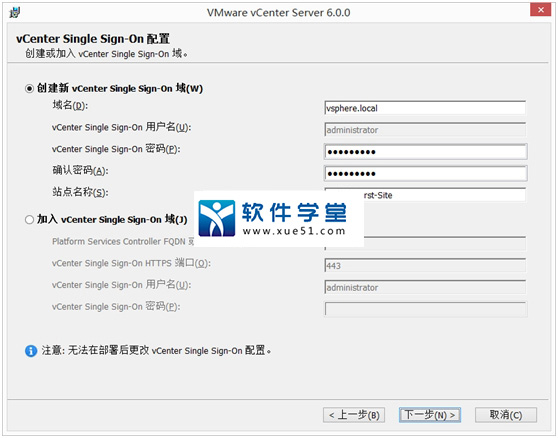Focus the confirm password field
This screenshot has height=438, width=558.
coord(426,174)
